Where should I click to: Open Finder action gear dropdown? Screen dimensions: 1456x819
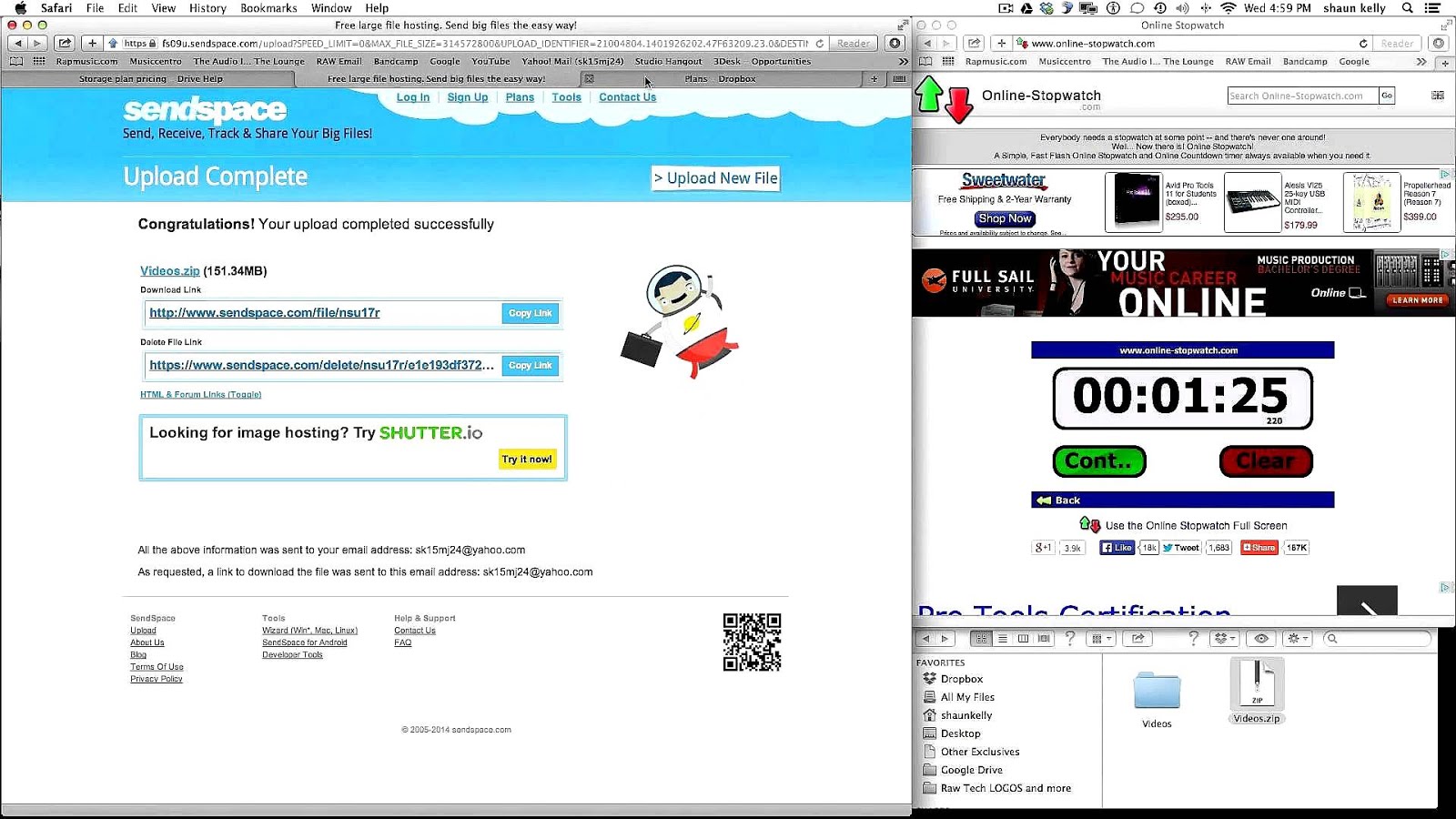(x=1298, y=638)
